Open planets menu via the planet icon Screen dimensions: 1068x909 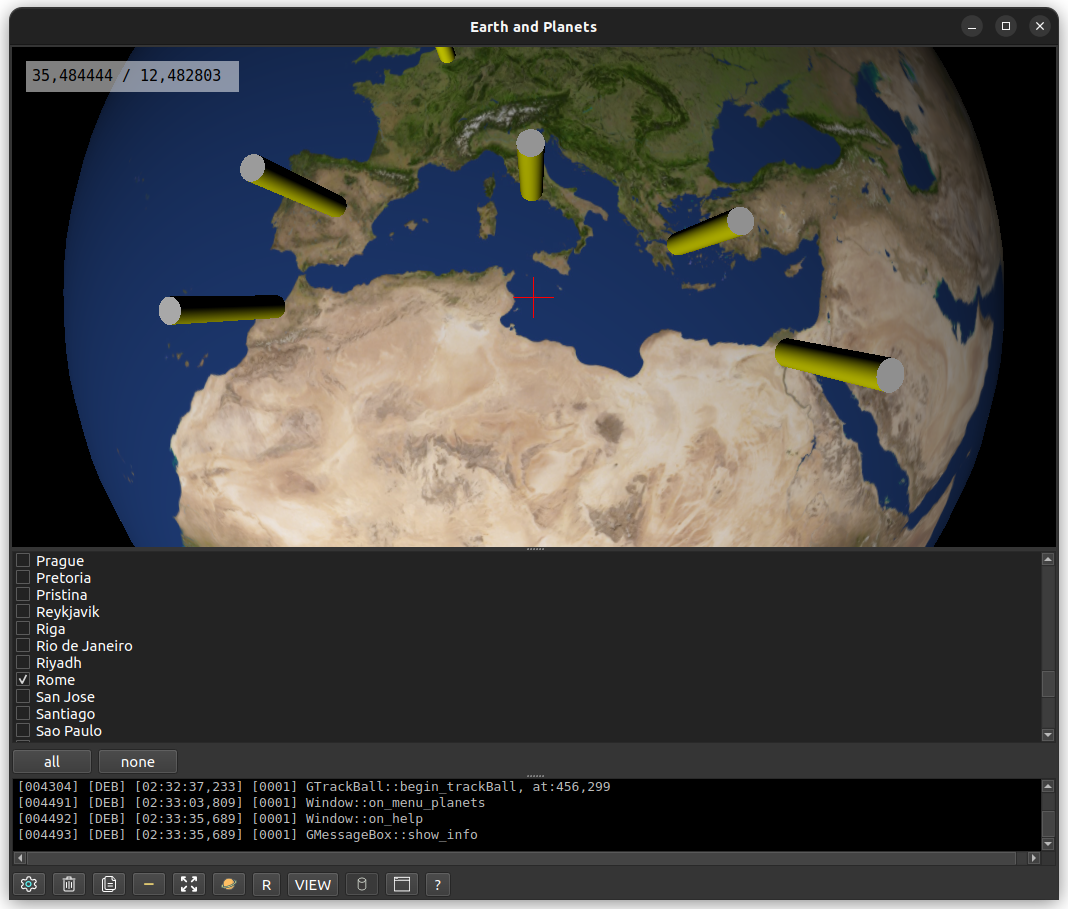click(229, 884)
